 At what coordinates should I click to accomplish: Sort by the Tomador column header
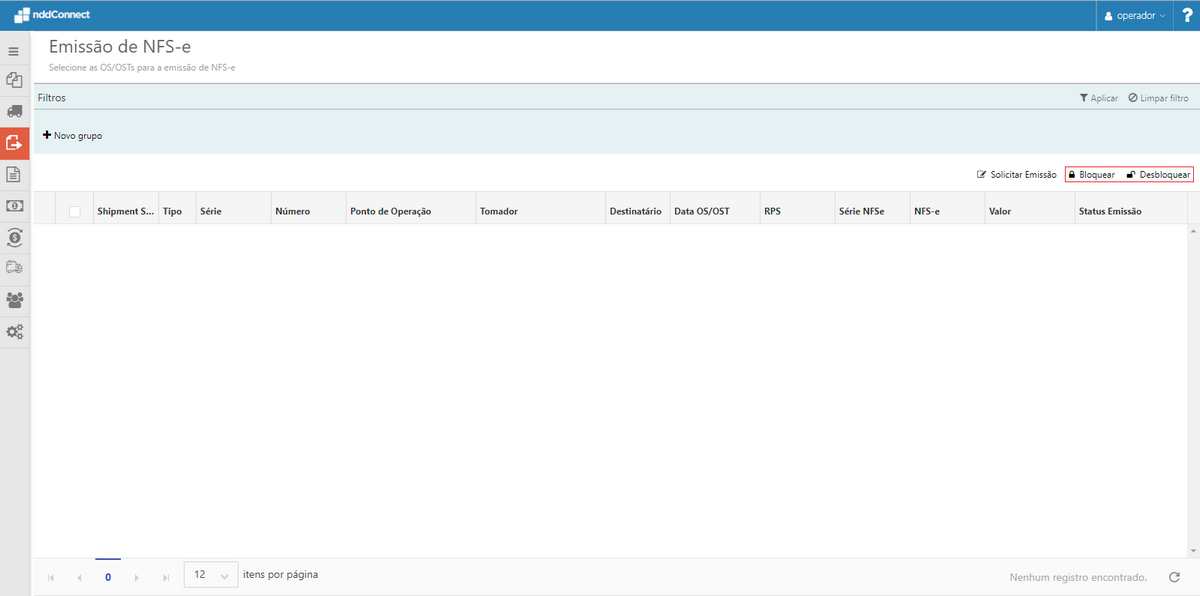498,211
